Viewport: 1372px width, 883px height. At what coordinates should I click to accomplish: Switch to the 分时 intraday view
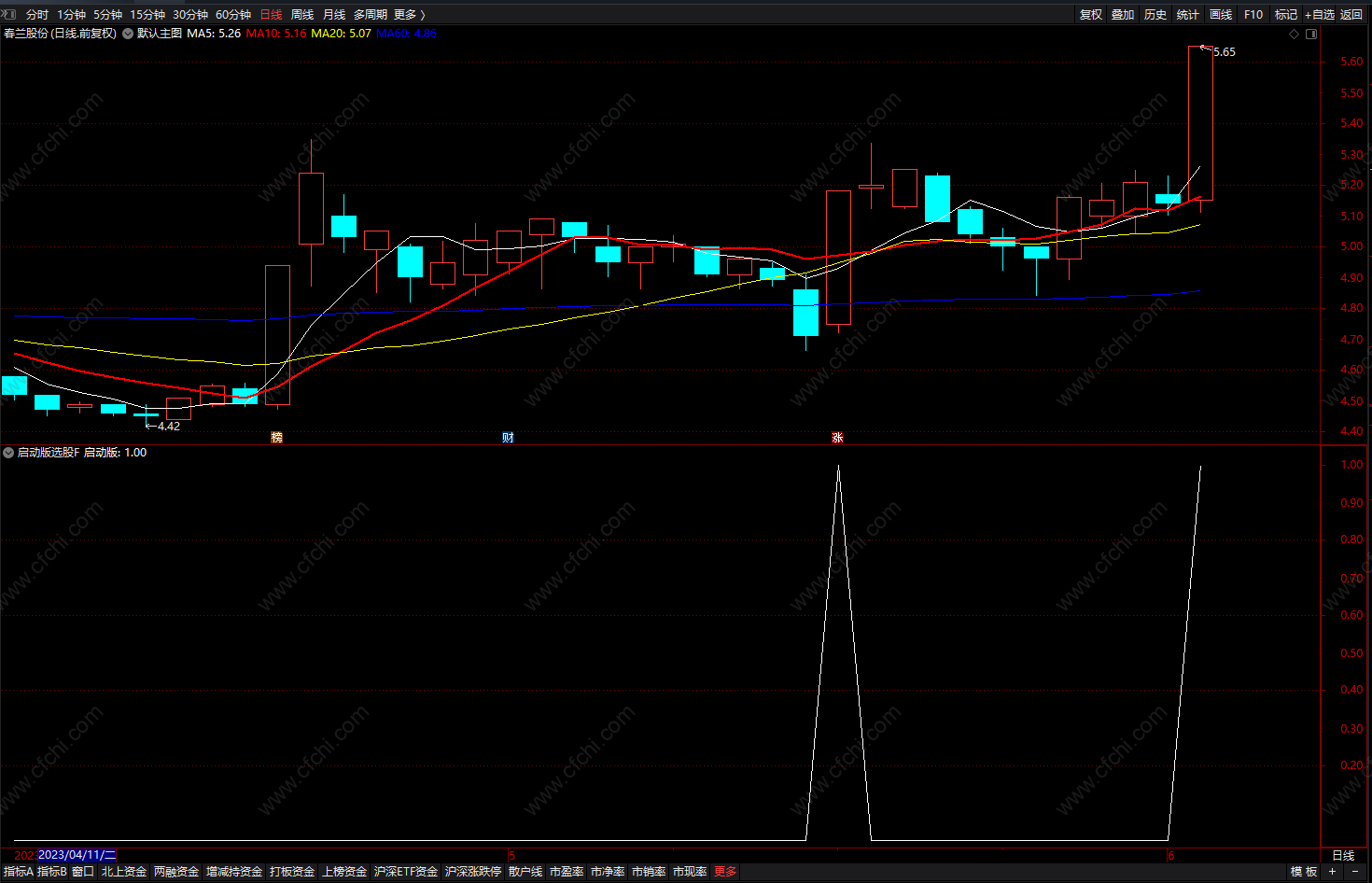(x=37, y=15)
